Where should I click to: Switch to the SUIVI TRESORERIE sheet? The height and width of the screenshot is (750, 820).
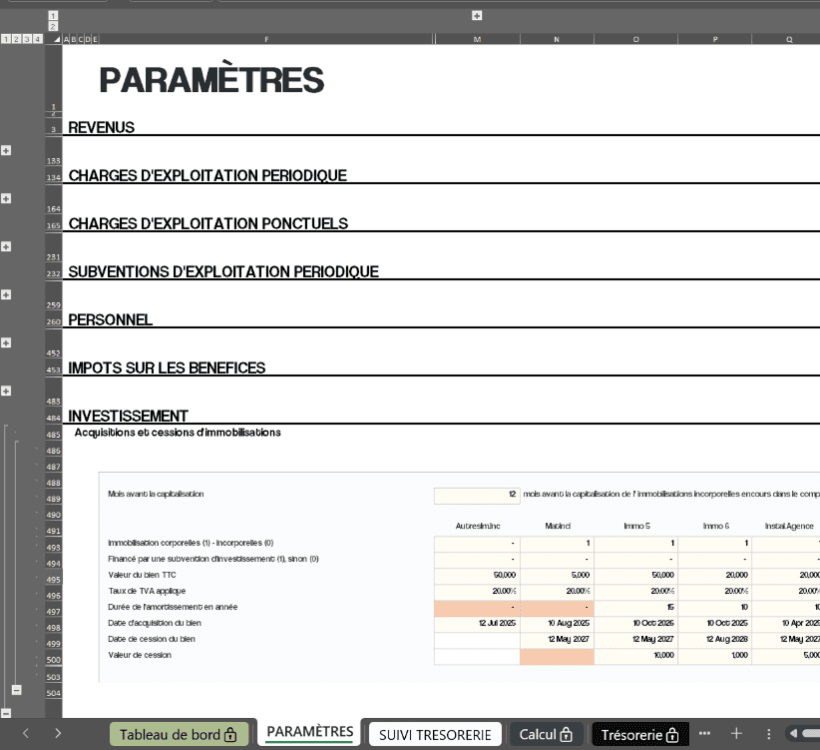434,734
